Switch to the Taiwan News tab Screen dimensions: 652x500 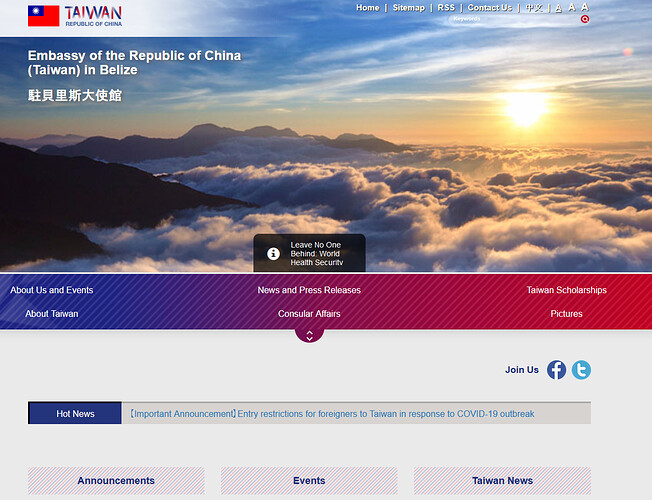[x=502, y=481]
